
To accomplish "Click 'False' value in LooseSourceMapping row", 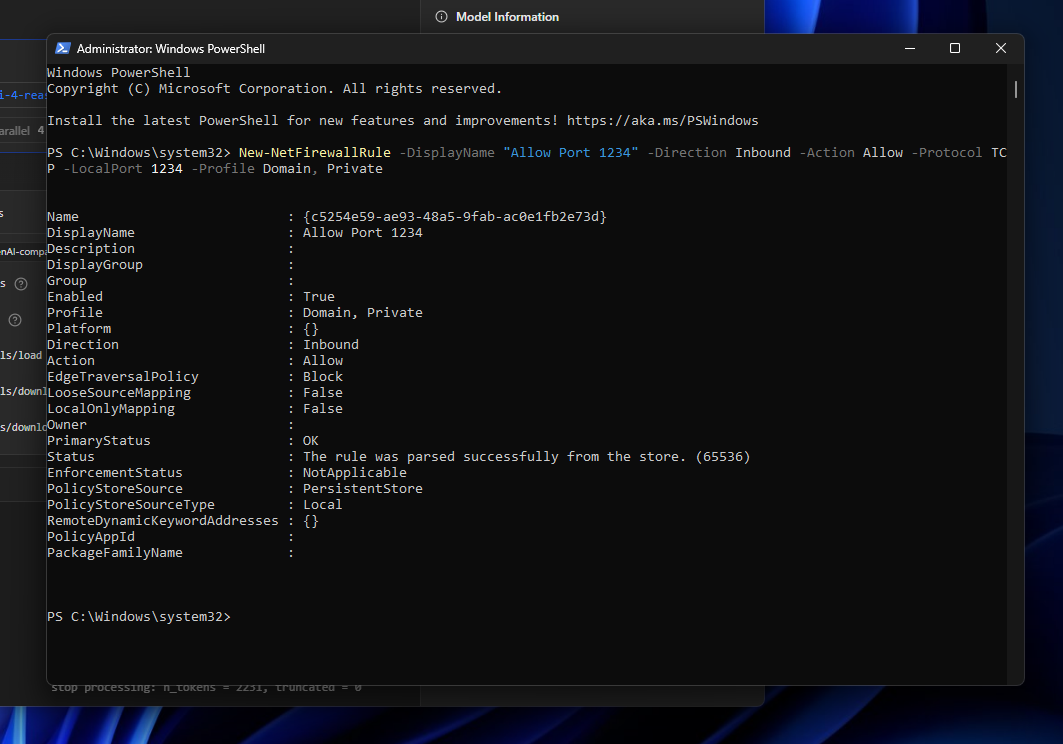I will (x=323, y=393).
